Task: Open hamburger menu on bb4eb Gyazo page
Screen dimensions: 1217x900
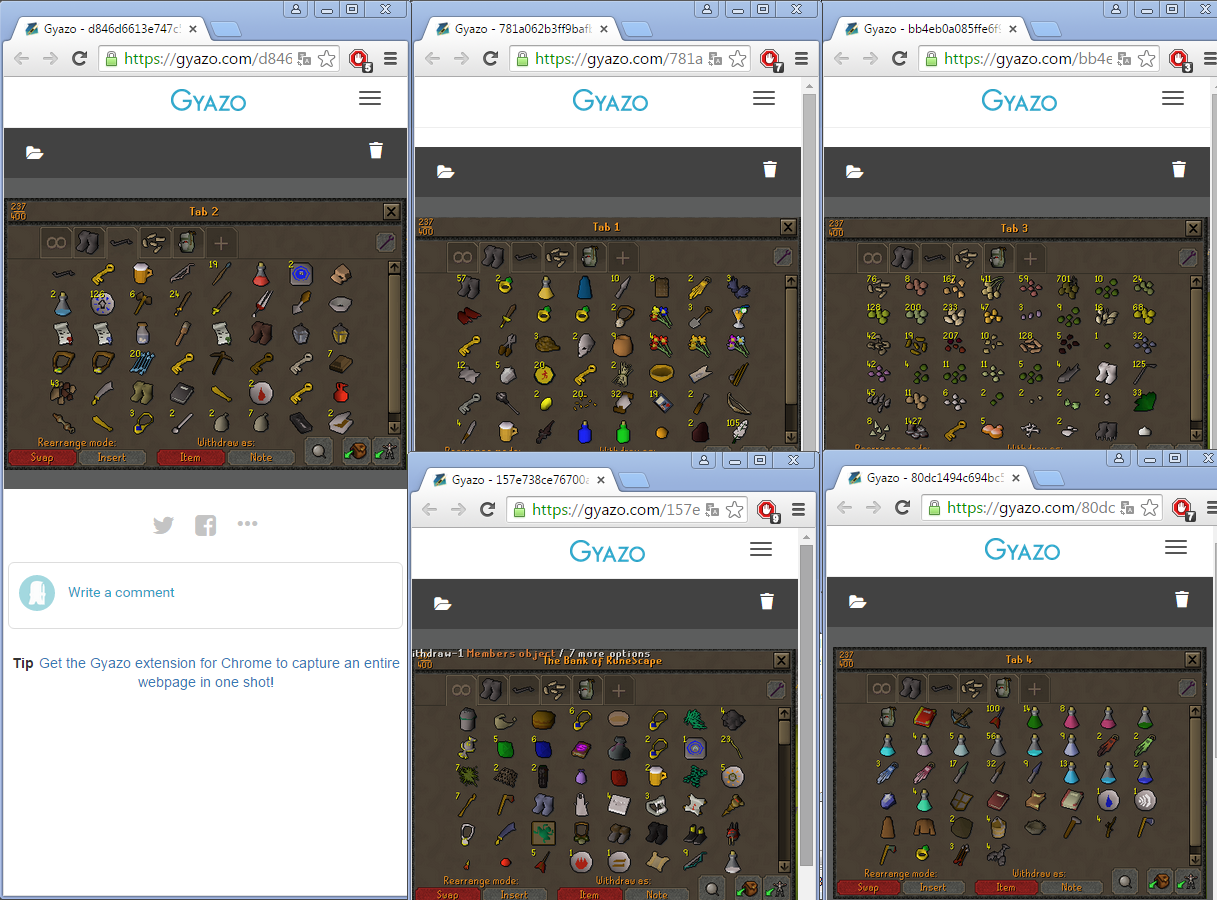Action: [1173, 98]
